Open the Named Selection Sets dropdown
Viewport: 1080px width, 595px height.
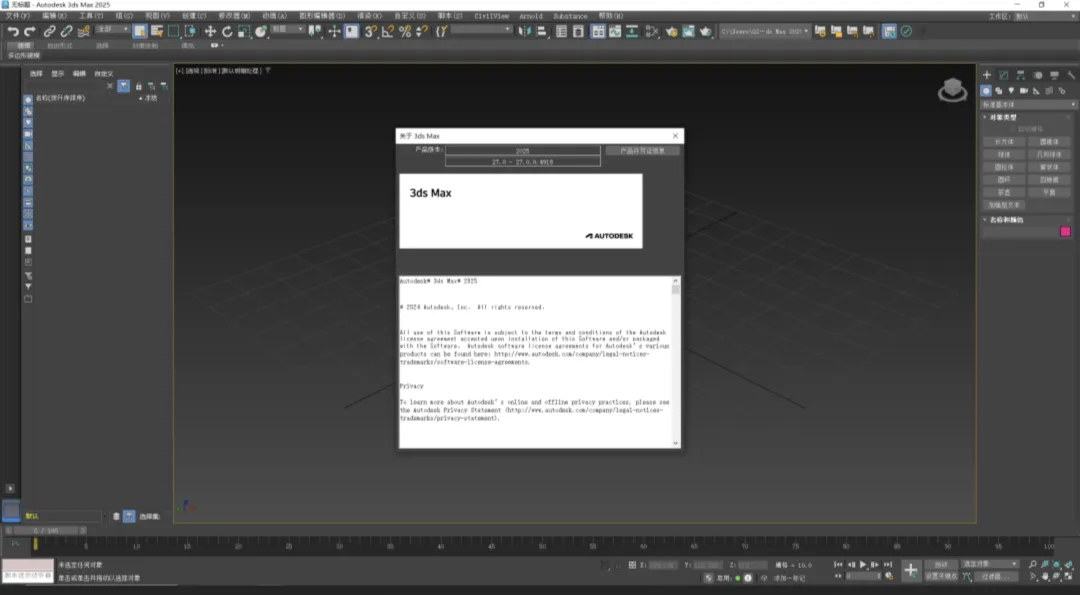pos(481,30)
